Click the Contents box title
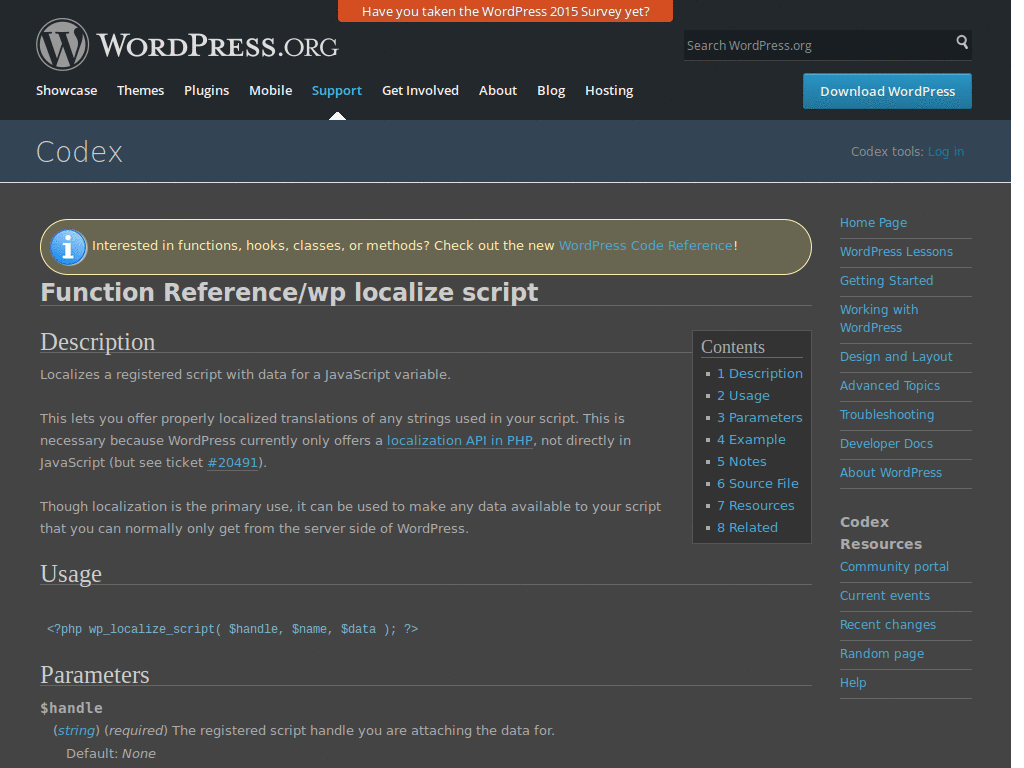1024x768 pixels. [x=733, y=347]
